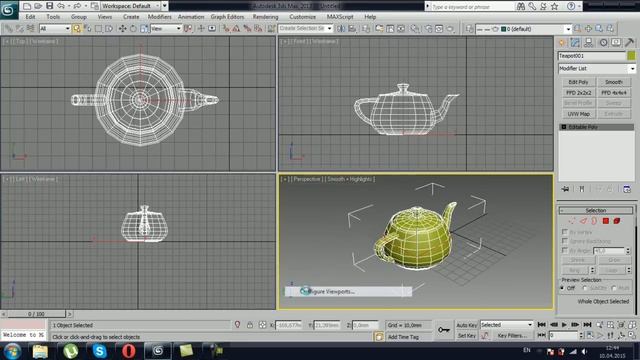The width and height of the screenshot is (640, 360).
Task: Select the Multi preview selection radio
Action: pyautogui.click(x=614, y=288)
